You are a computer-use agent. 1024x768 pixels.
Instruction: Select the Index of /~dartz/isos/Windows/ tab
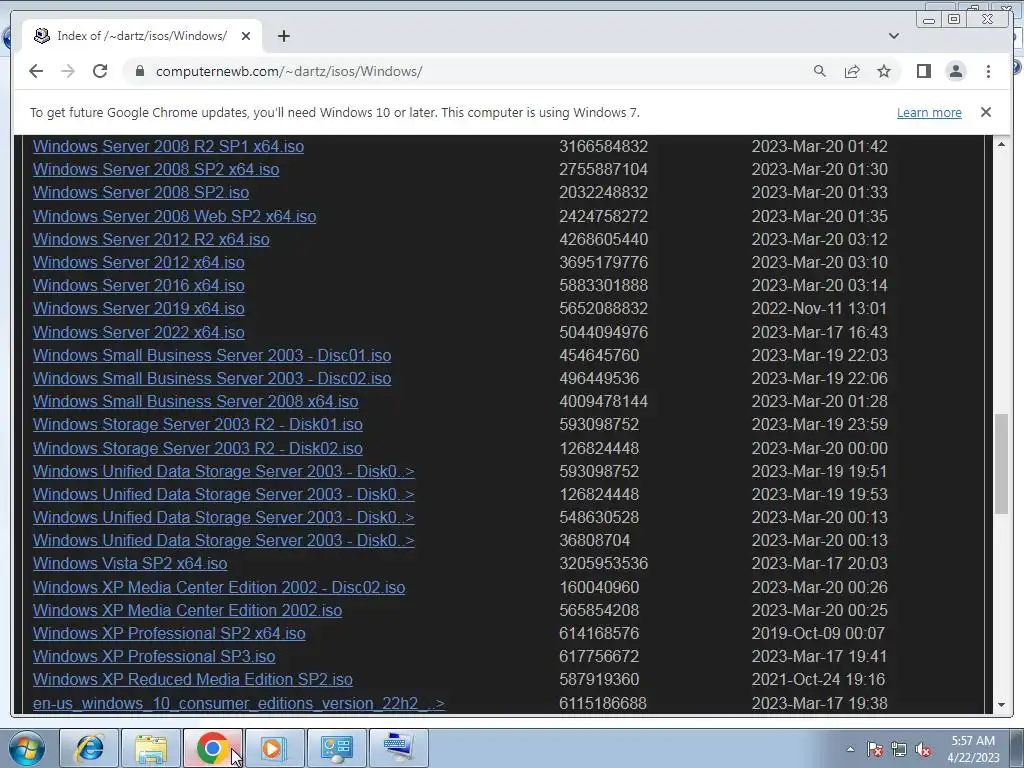coord(142,36)
